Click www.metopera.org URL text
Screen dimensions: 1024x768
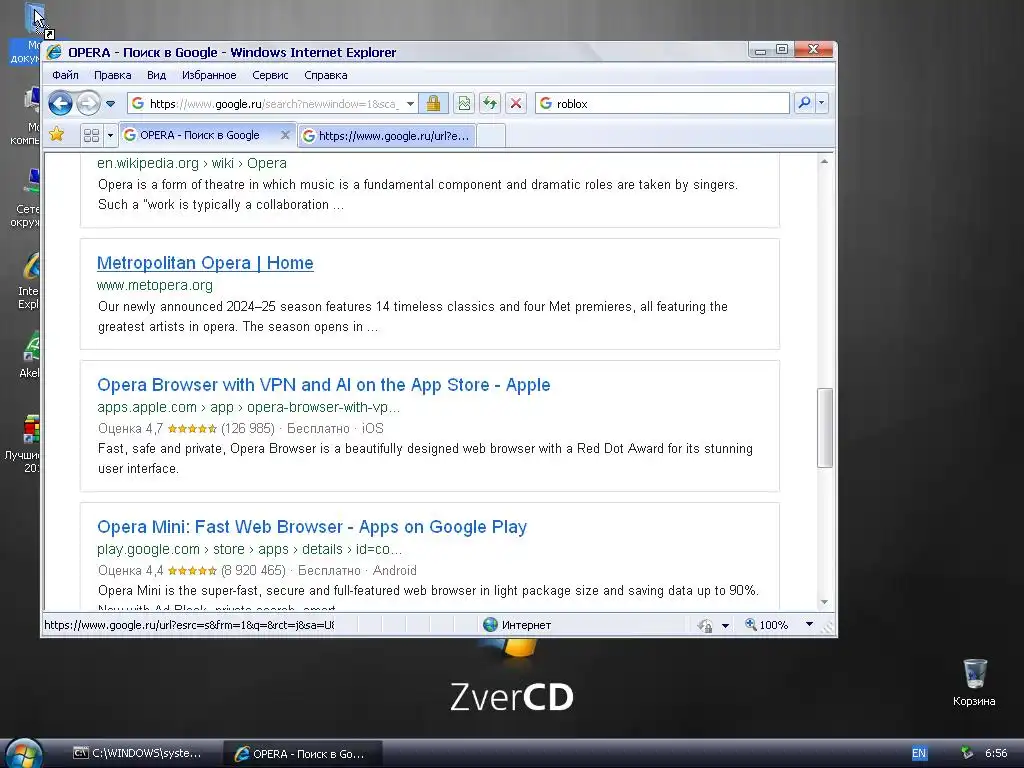tap(155, 285)
